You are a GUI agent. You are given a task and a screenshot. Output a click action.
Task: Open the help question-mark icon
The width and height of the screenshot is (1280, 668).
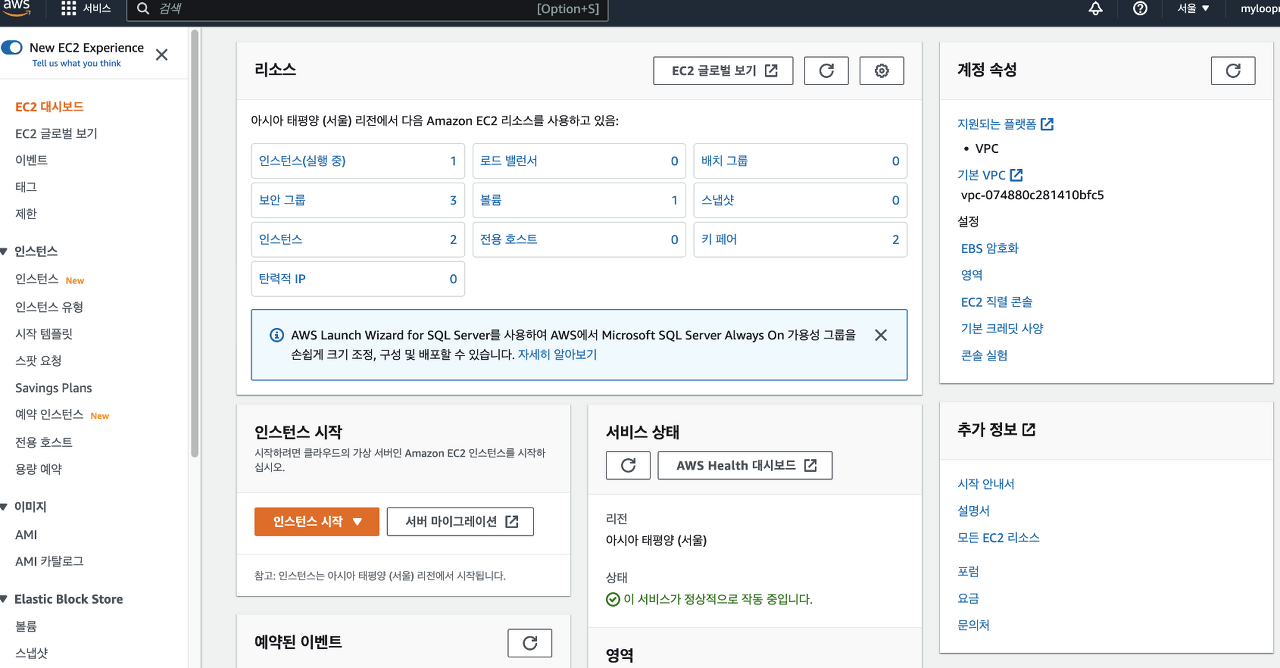[x=1140, y=8]
